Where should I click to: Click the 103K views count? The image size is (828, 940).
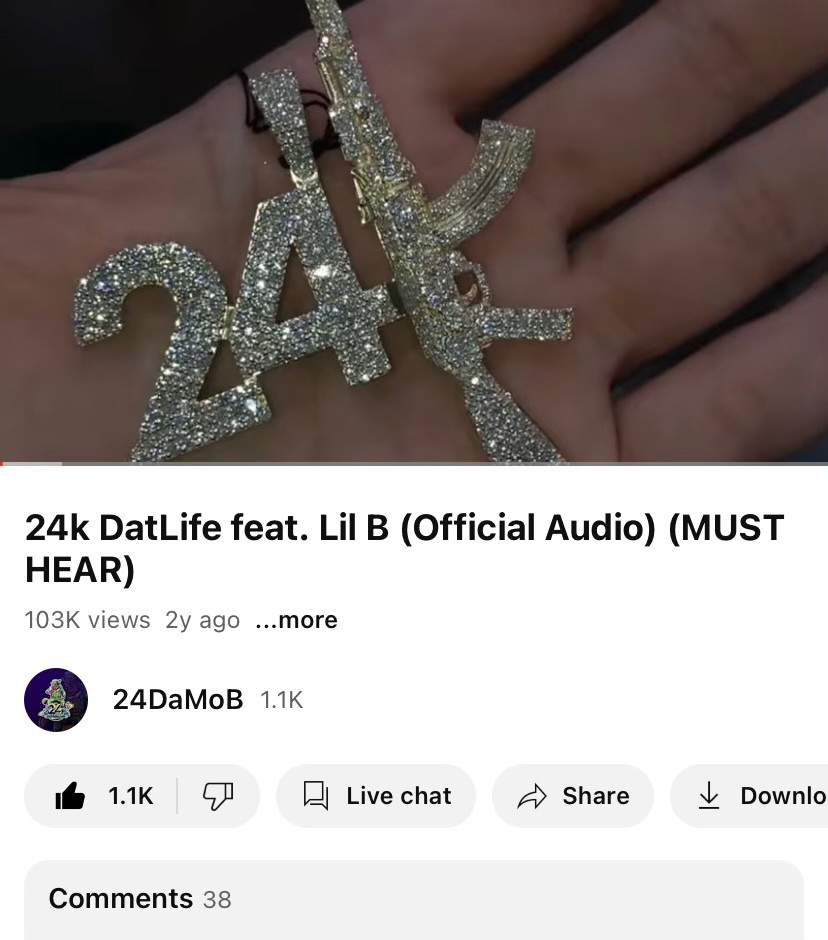88,620
